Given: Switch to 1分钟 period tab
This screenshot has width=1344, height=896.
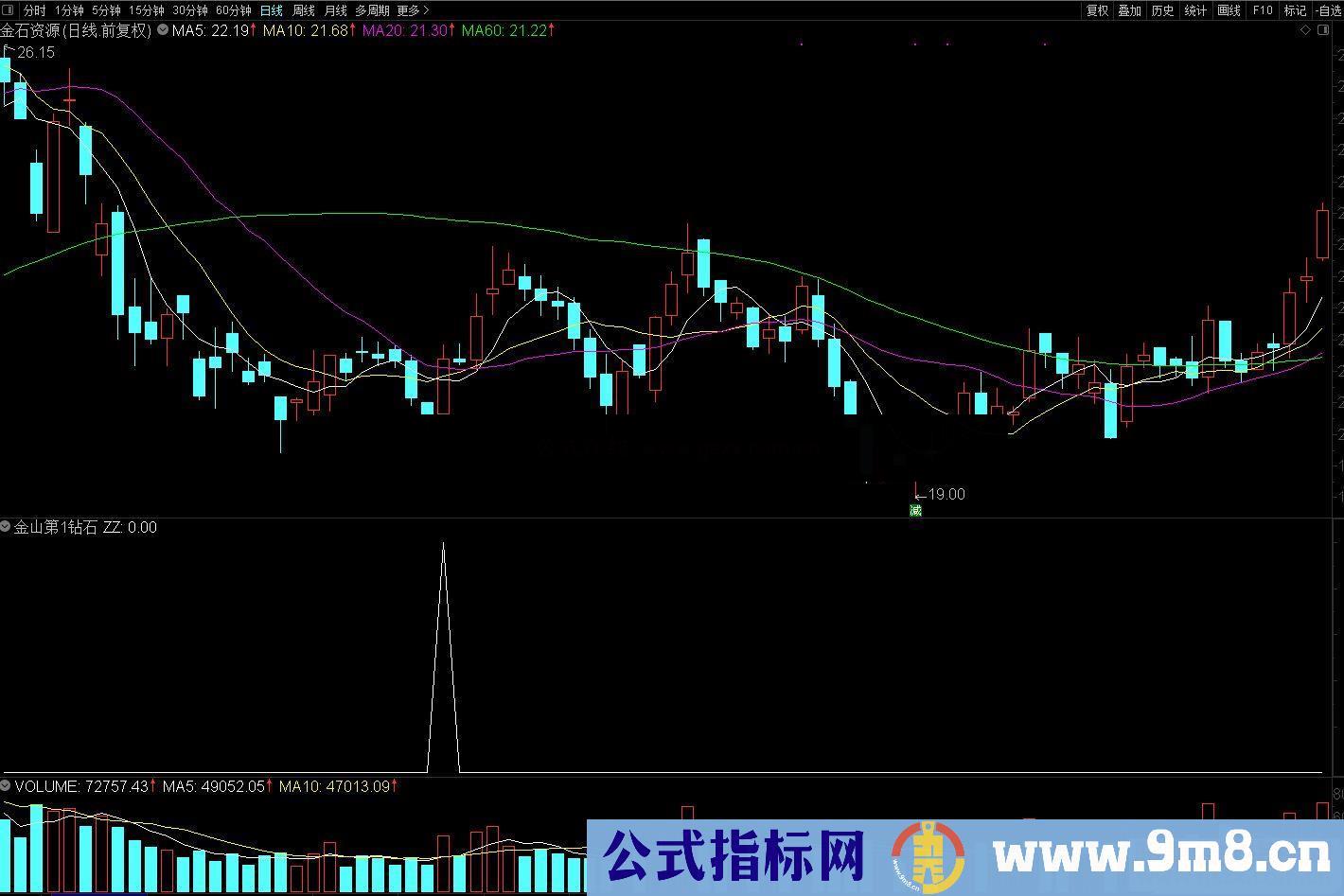Looking at the screenshot, I should click(x=69, y=10).
